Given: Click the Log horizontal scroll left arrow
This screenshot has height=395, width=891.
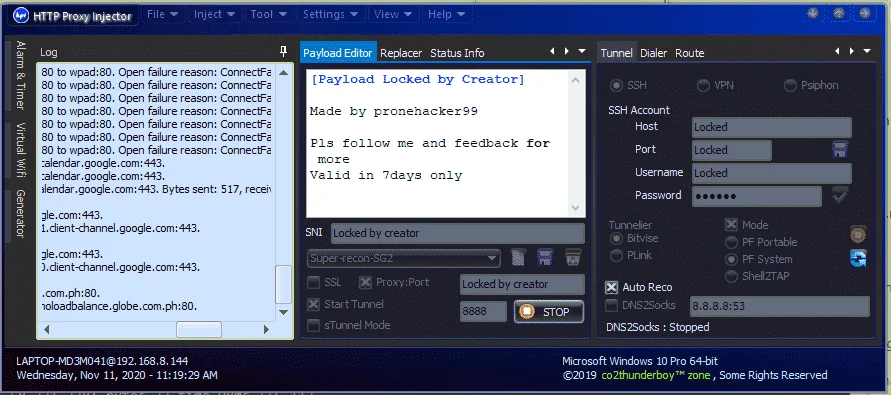Looking at the screenshot, I should coord(47,329).
